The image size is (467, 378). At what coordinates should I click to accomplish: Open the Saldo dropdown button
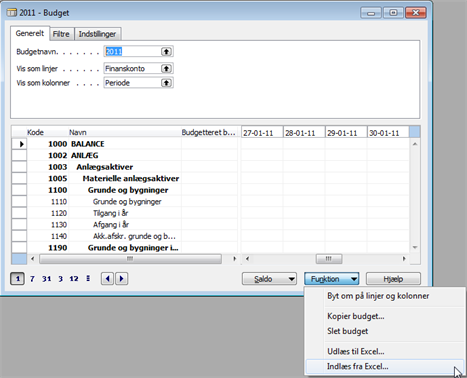click(269, 279)
